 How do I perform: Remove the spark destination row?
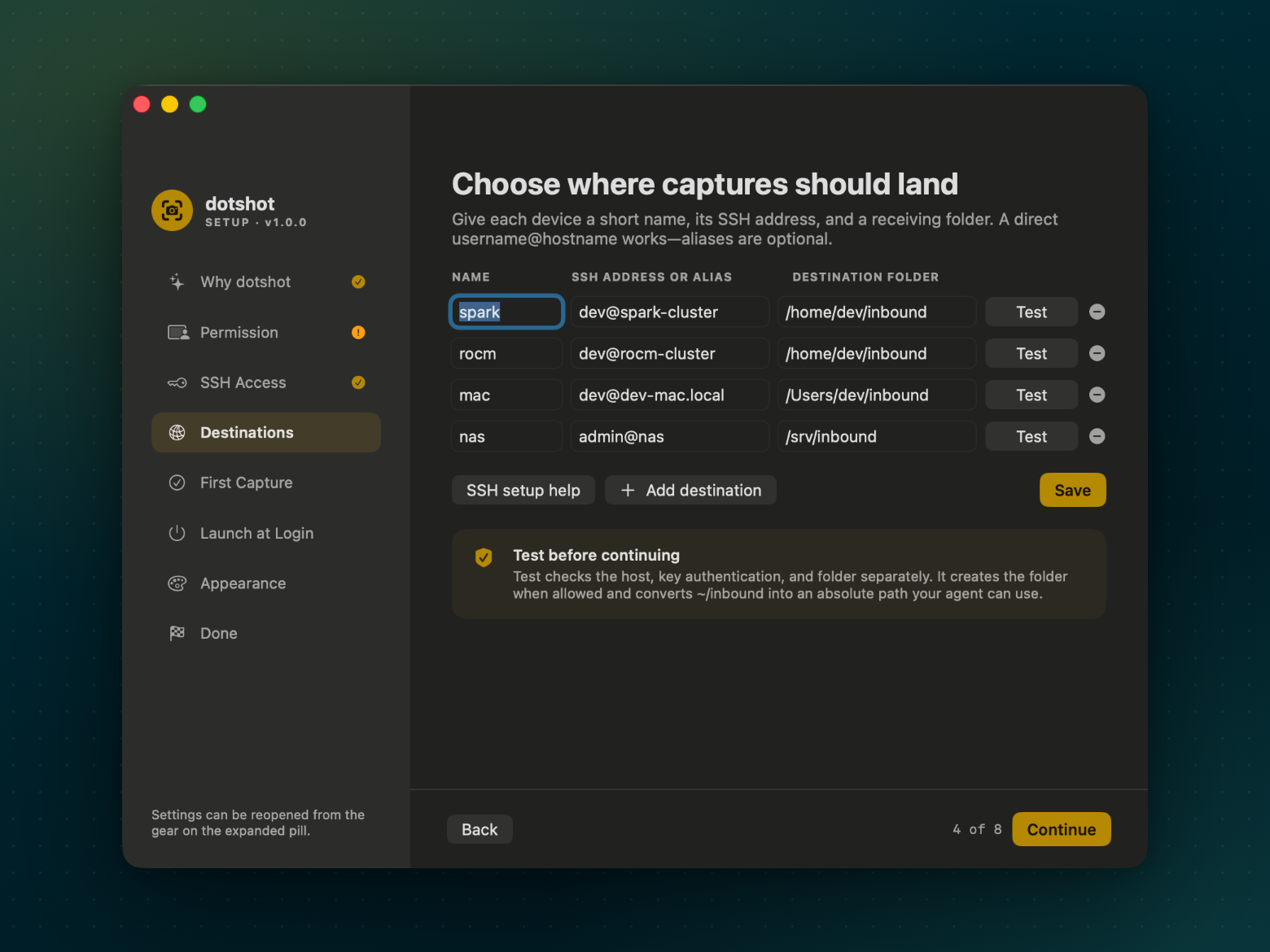click(x=1097, y=312)
